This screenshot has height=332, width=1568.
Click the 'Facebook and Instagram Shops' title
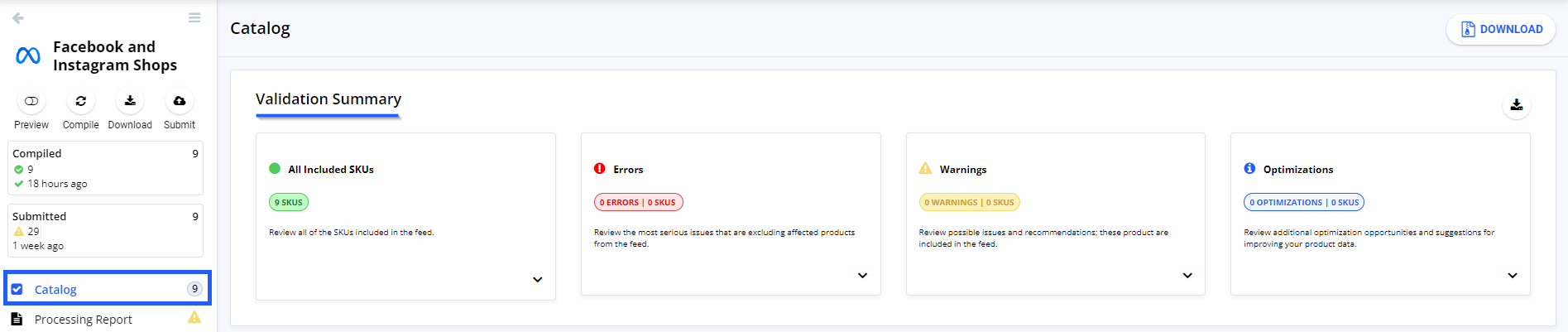[x=115, y=56]
